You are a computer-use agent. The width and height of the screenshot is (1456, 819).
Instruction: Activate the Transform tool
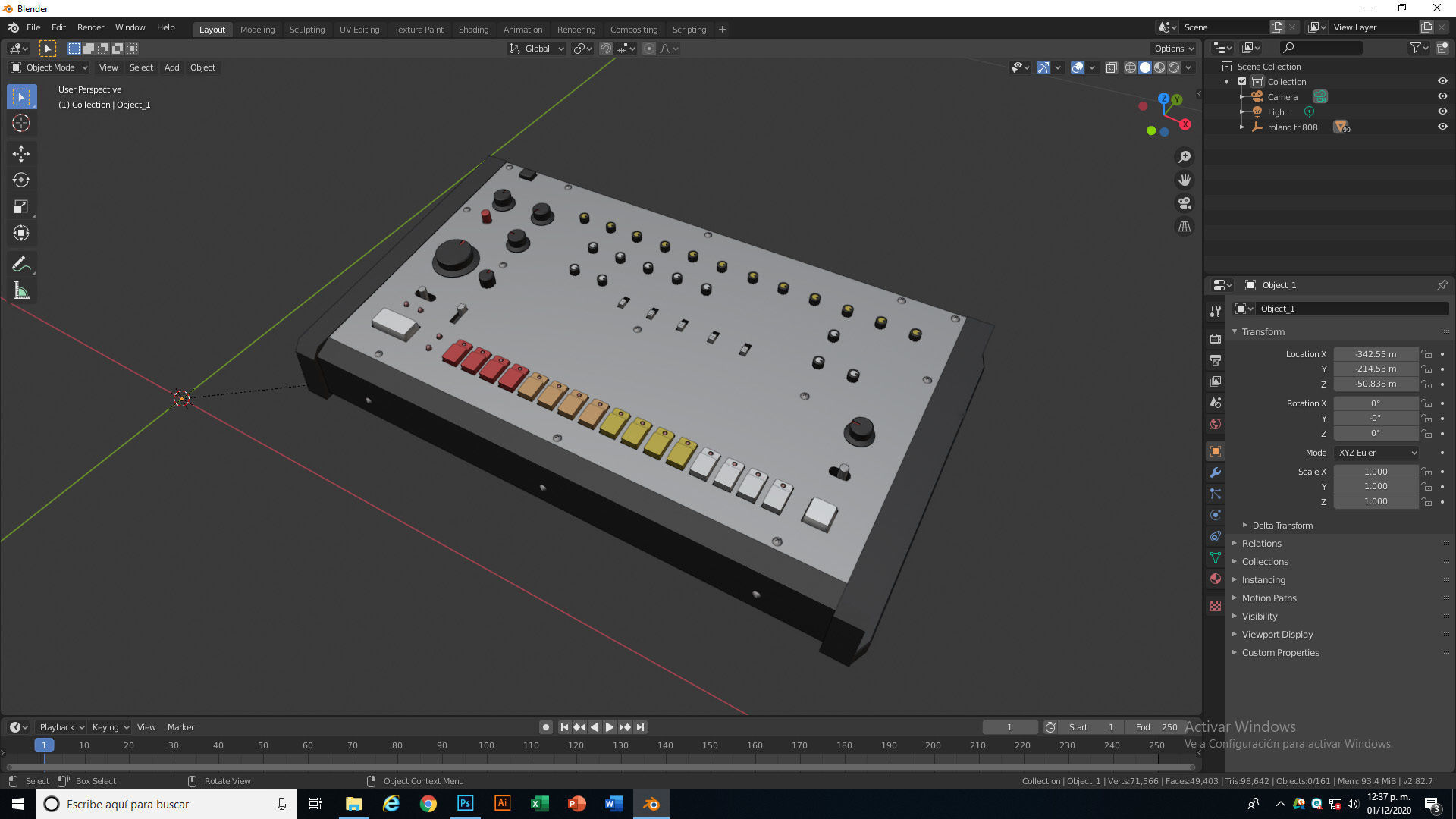tap(21, 233)
